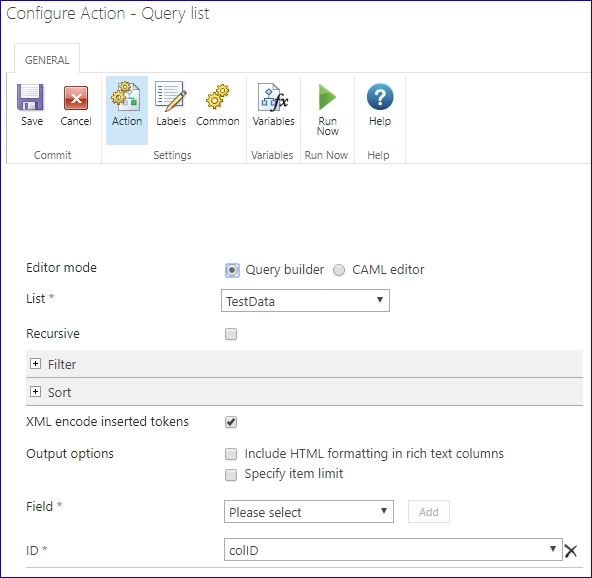Remove the ID field with X icon
Viewport: 592px width, 578px height.
(571, 551)
